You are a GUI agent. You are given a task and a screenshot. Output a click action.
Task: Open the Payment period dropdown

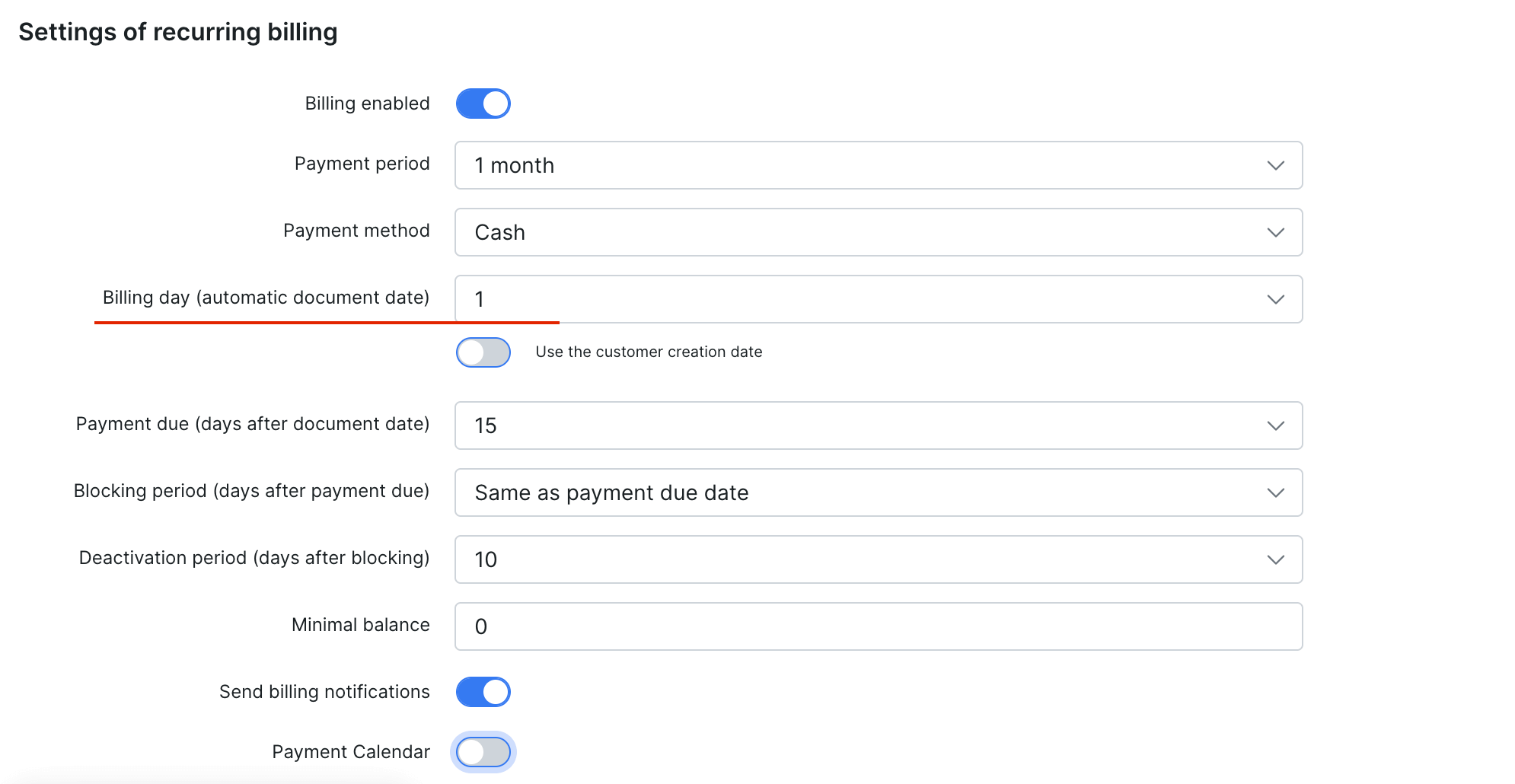click(x=879, y=165)
